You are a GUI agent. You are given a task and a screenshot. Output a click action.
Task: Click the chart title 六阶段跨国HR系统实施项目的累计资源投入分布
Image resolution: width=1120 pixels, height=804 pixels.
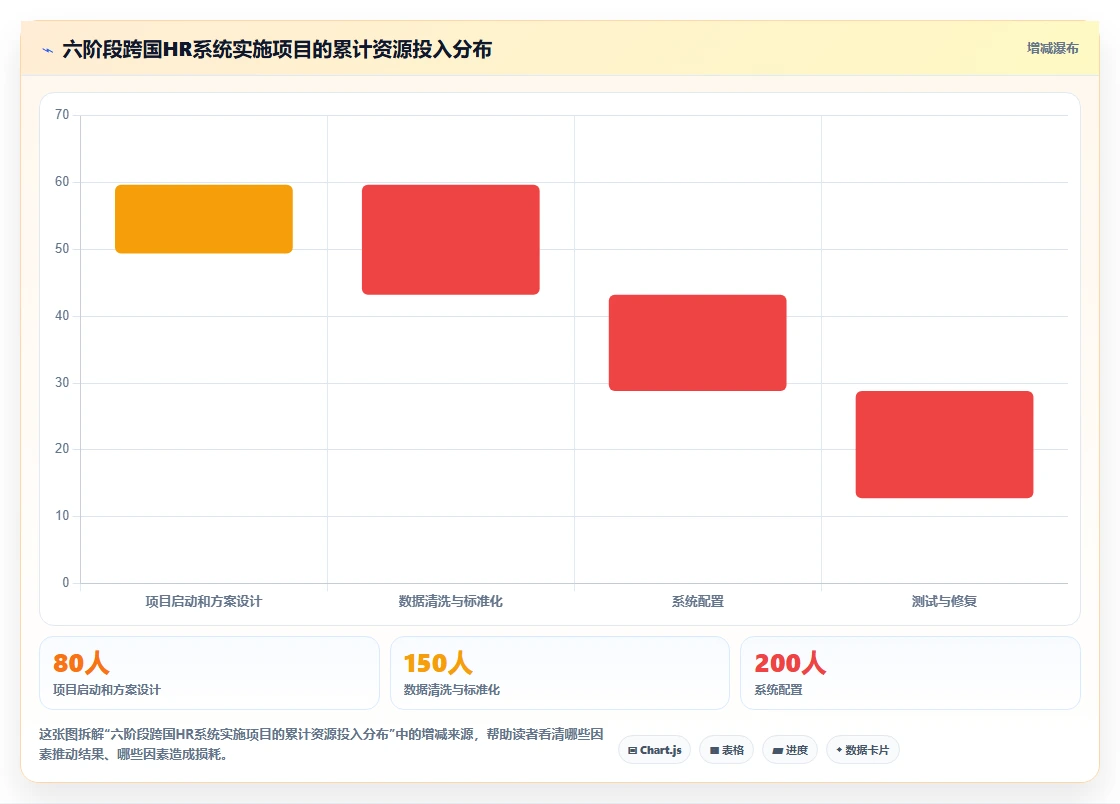[277, 49]
